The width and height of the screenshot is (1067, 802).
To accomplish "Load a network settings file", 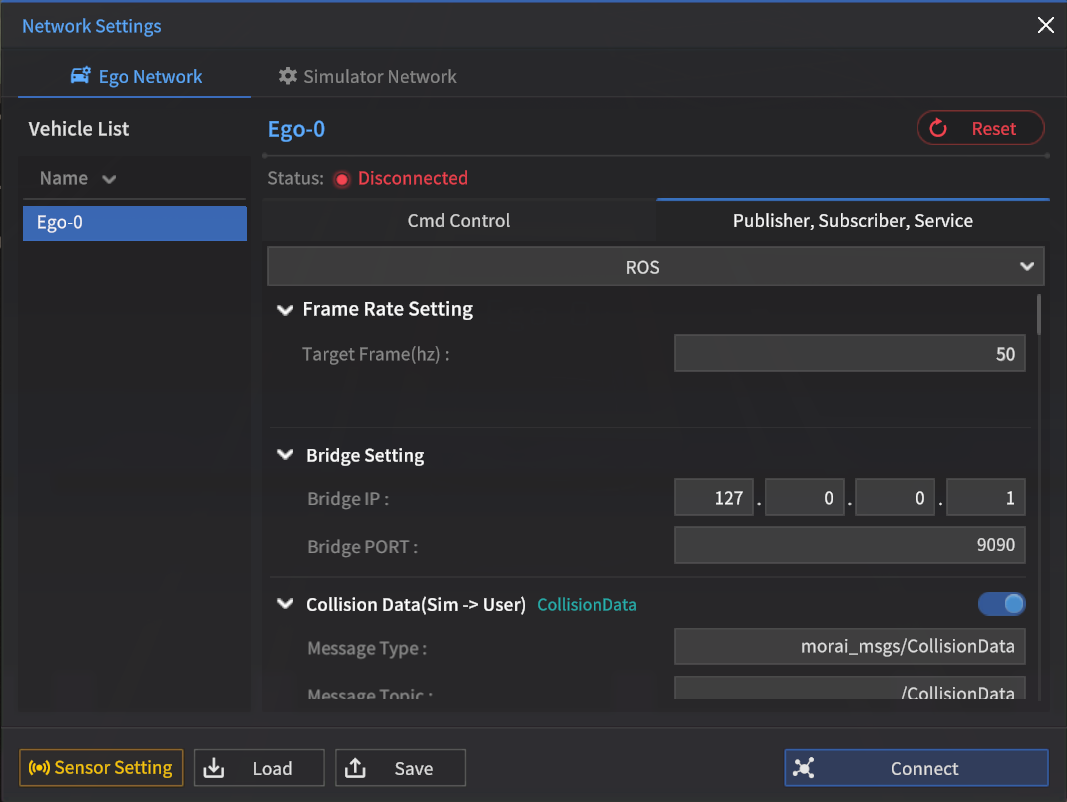I will click(259, 767).
